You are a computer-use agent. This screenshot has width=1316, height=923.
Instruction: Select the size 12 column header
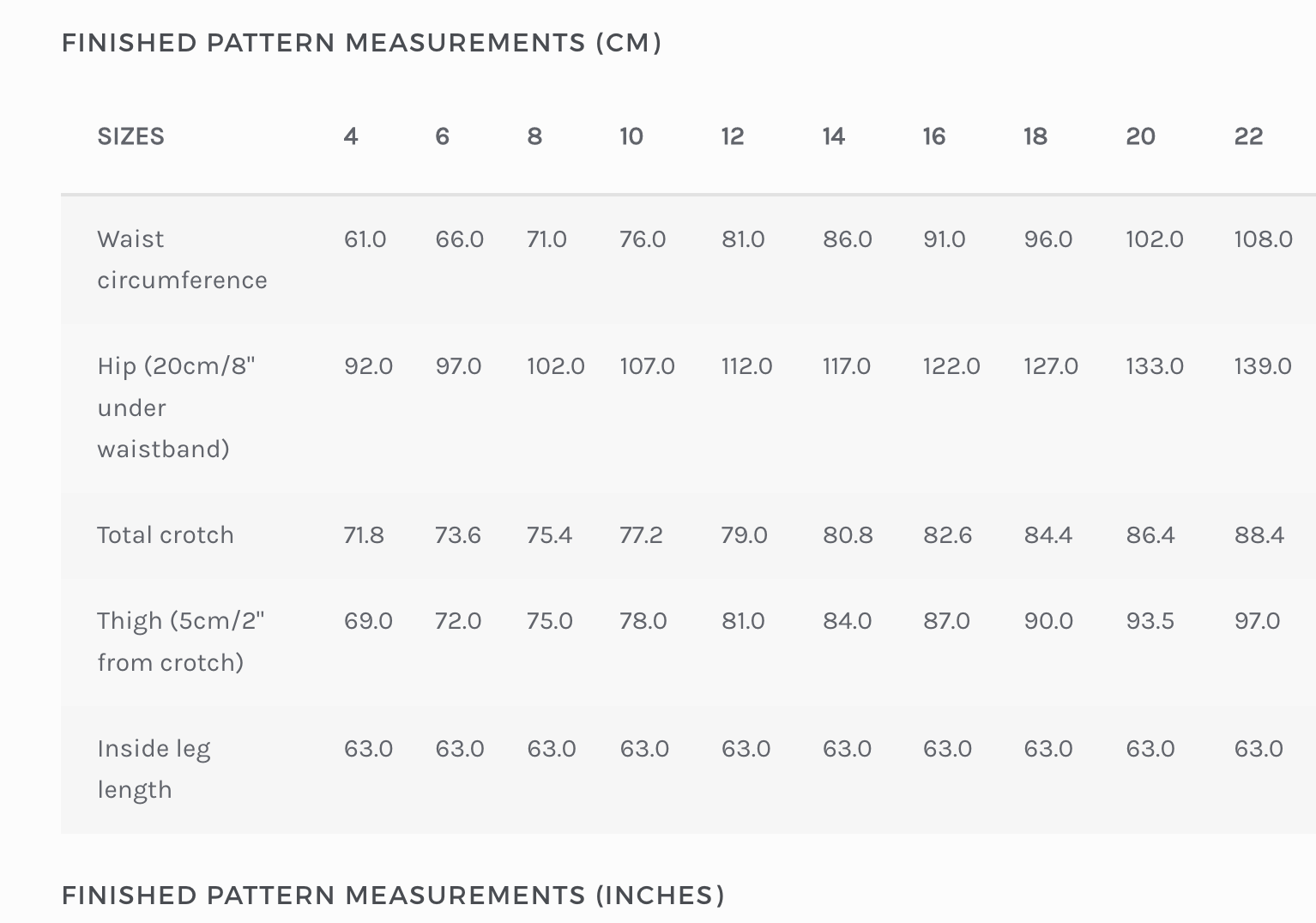point(733,136)
